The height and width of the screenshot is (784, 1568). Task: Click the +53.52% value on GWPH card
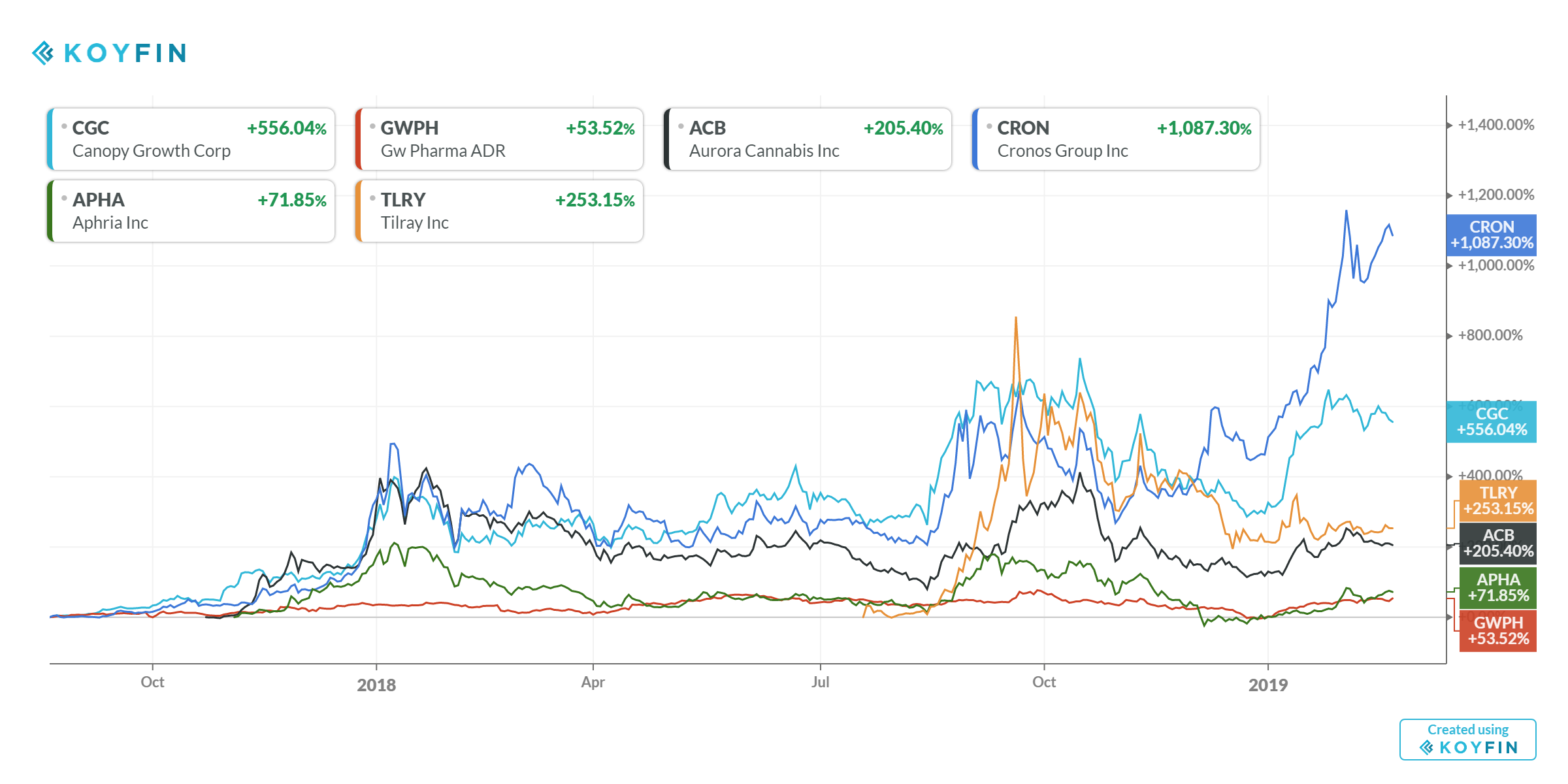600,128
